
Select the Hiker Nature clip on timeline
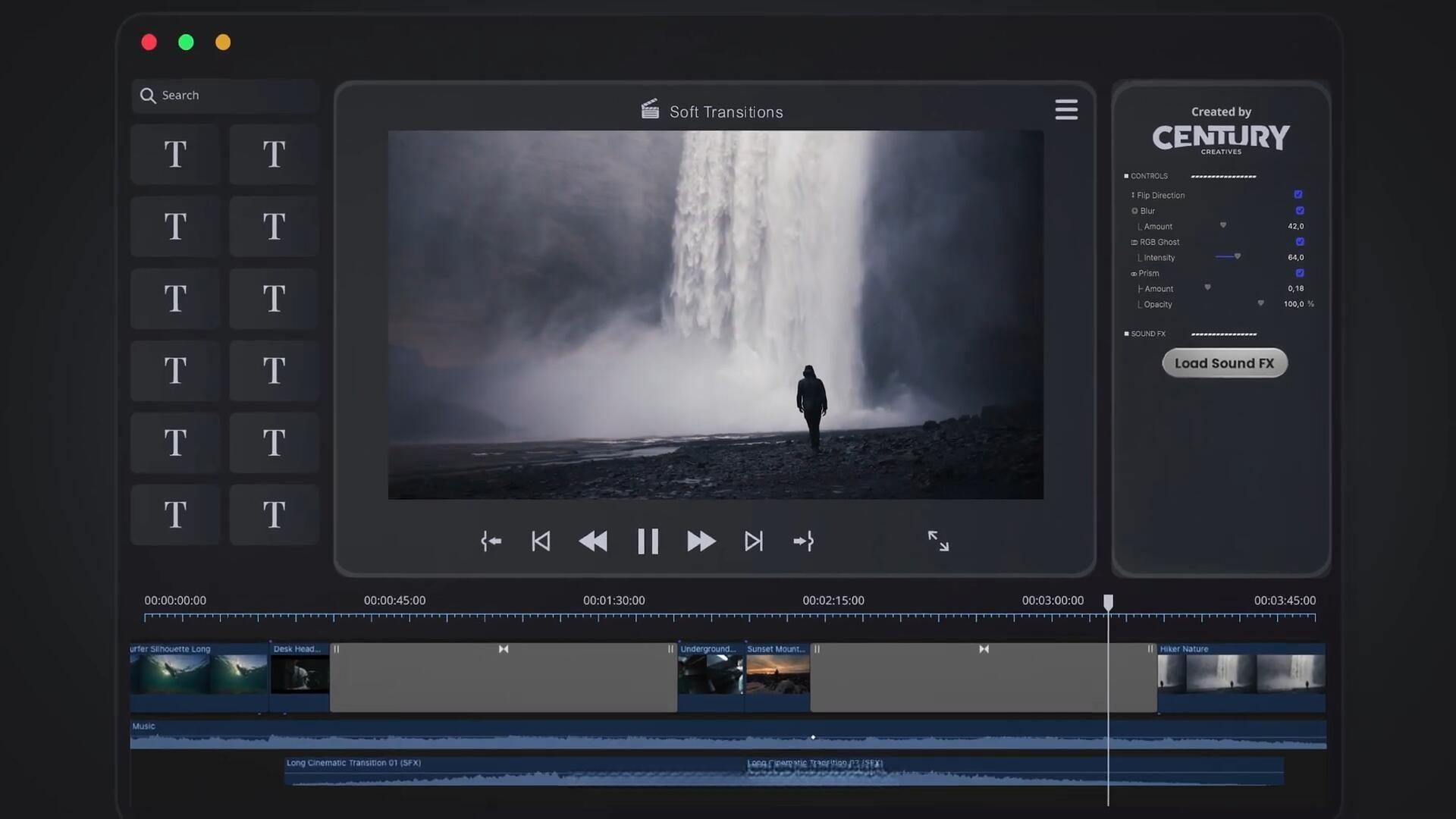click(1241, 673)
